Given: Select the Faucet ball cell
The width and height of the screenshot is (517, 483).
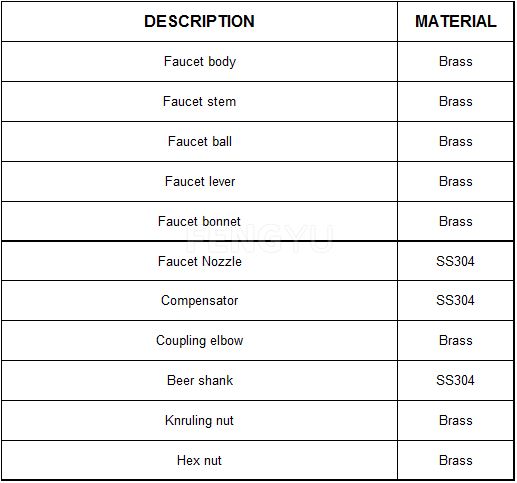Looking at the screenshot, I should point(199,142).
